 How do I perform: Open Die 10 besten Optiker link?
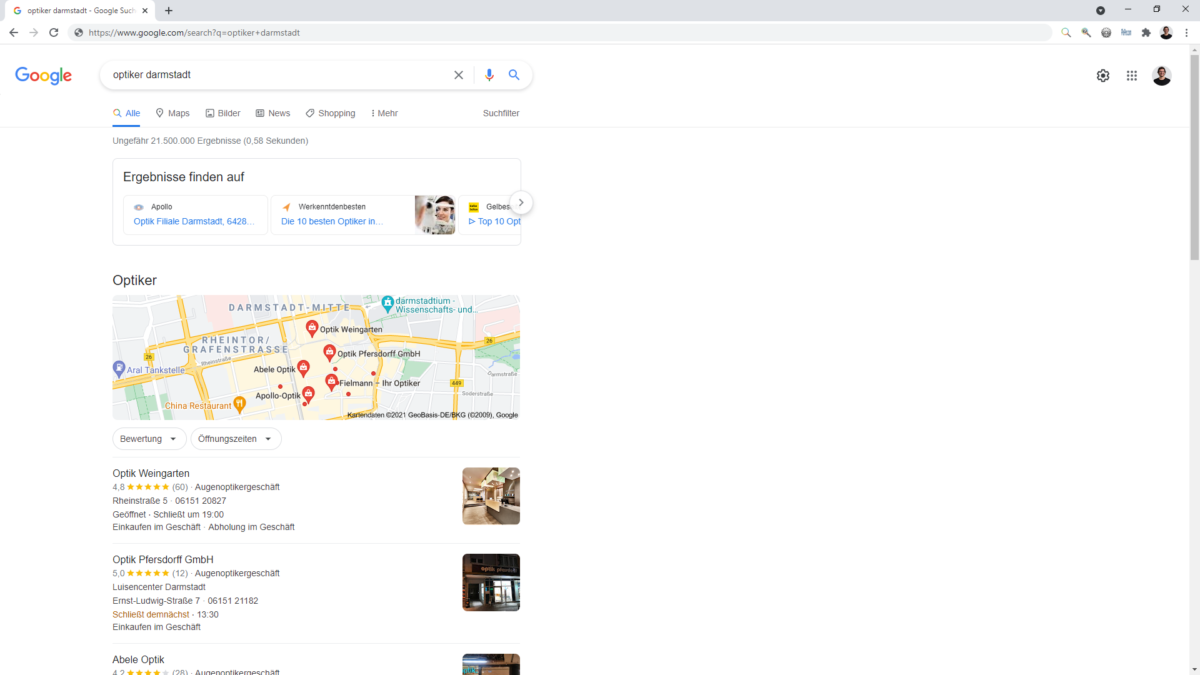point(332,221)
